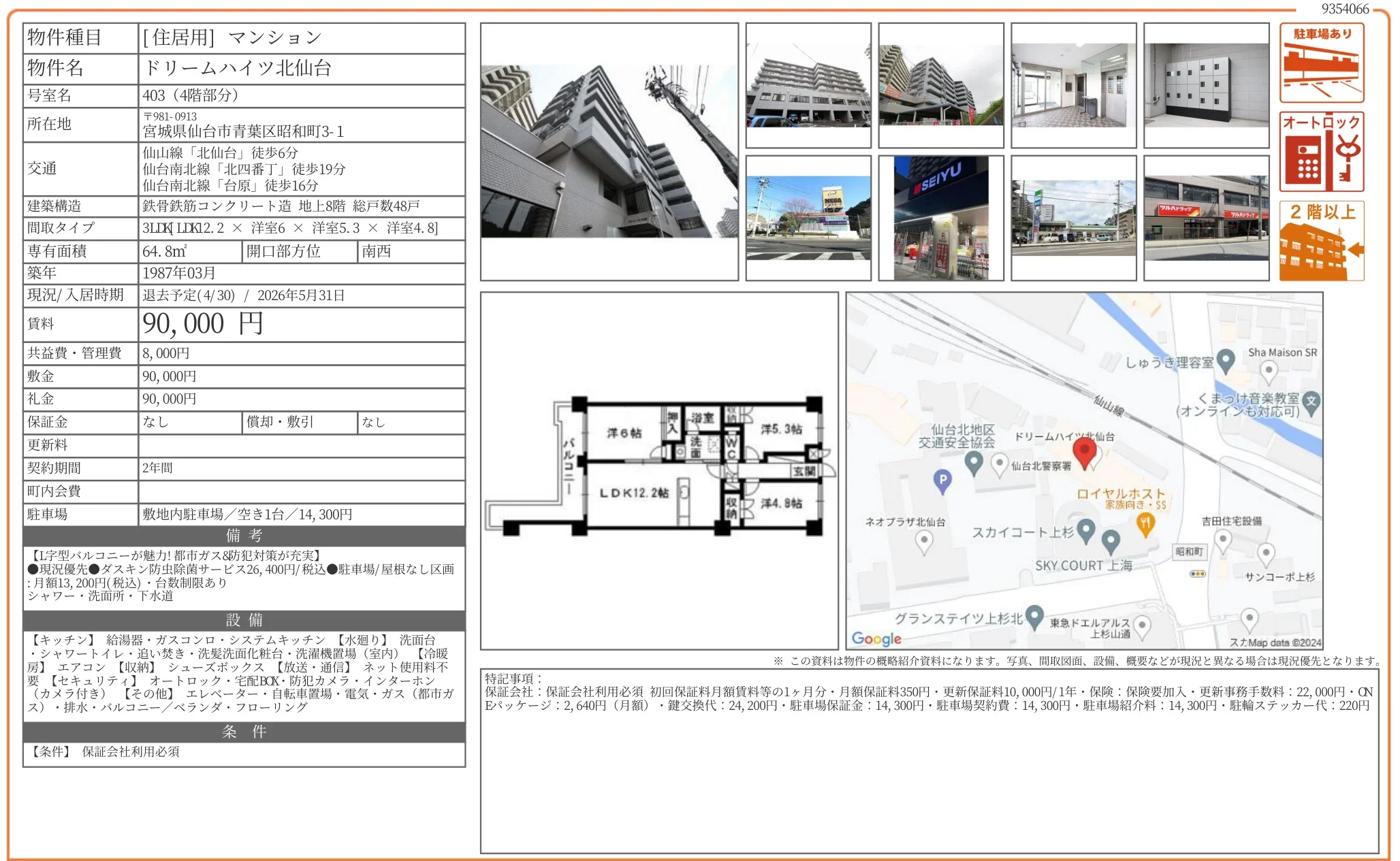1400x861 pixels.
Task: Click the オートロック auto-lock badge icon
Action: coord(1322,151)
